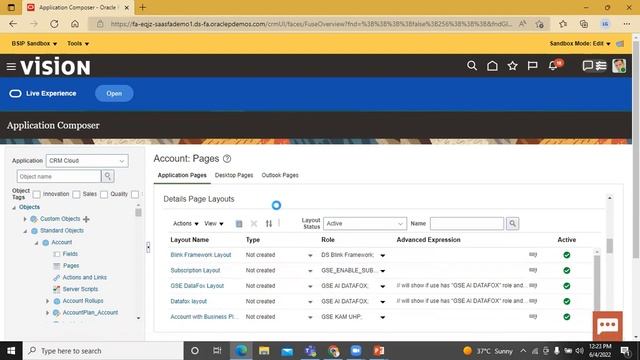
Task: Collapse the Standard Objects tree node
Action: point(25,231)
